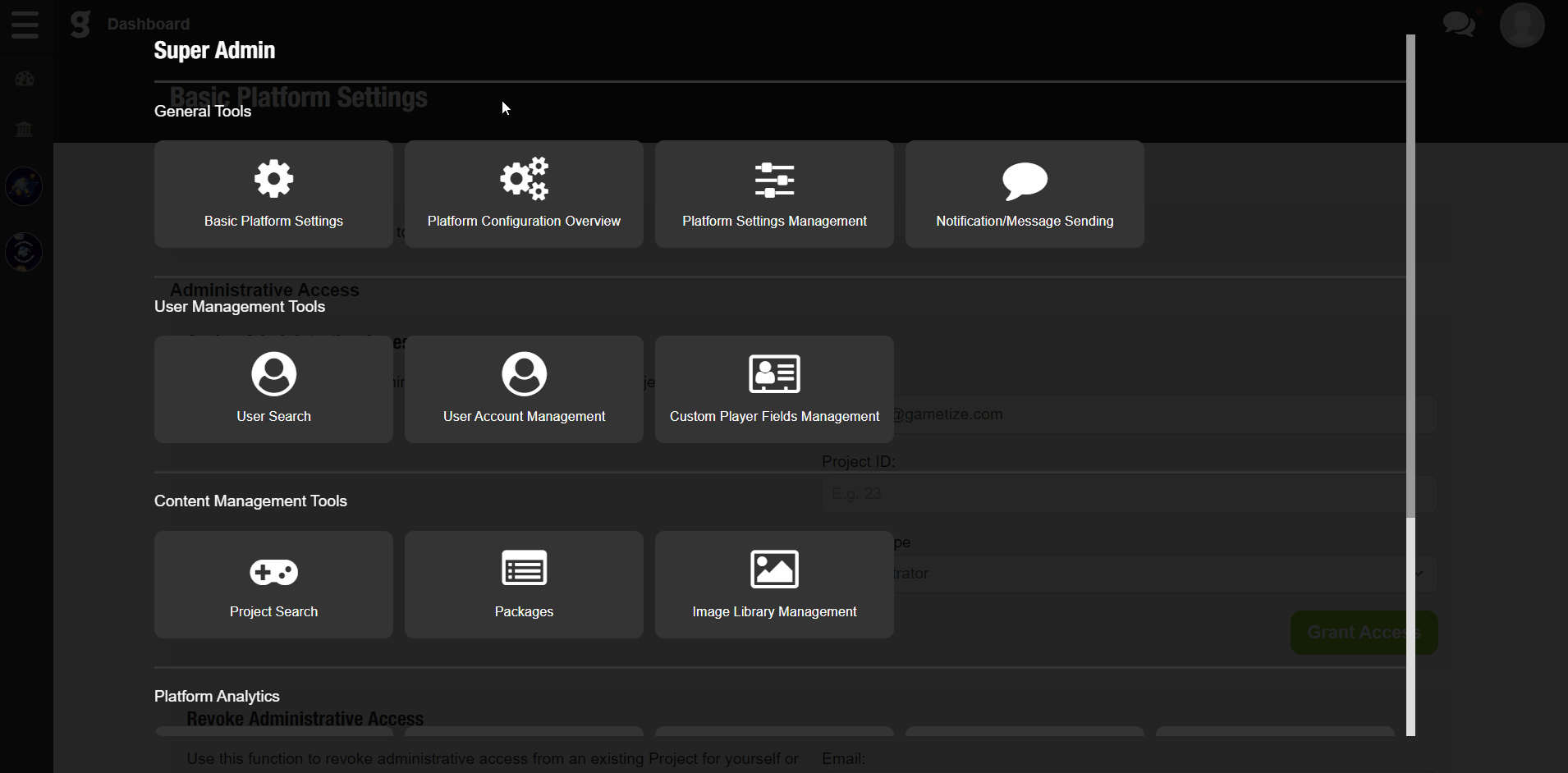Click the list Packages icon
This screenshot has width=1568, height=773.
pos(524,569)
